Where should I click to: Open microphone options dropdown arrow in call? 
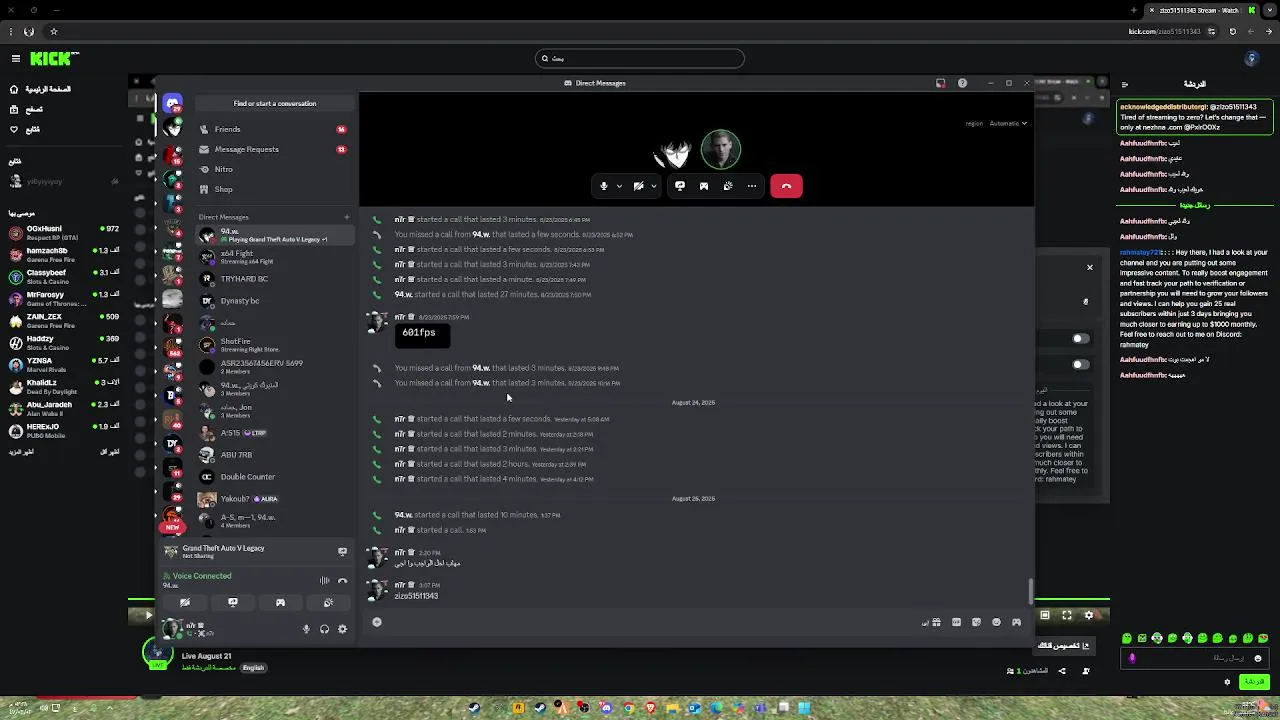click(x=619, y=186)
